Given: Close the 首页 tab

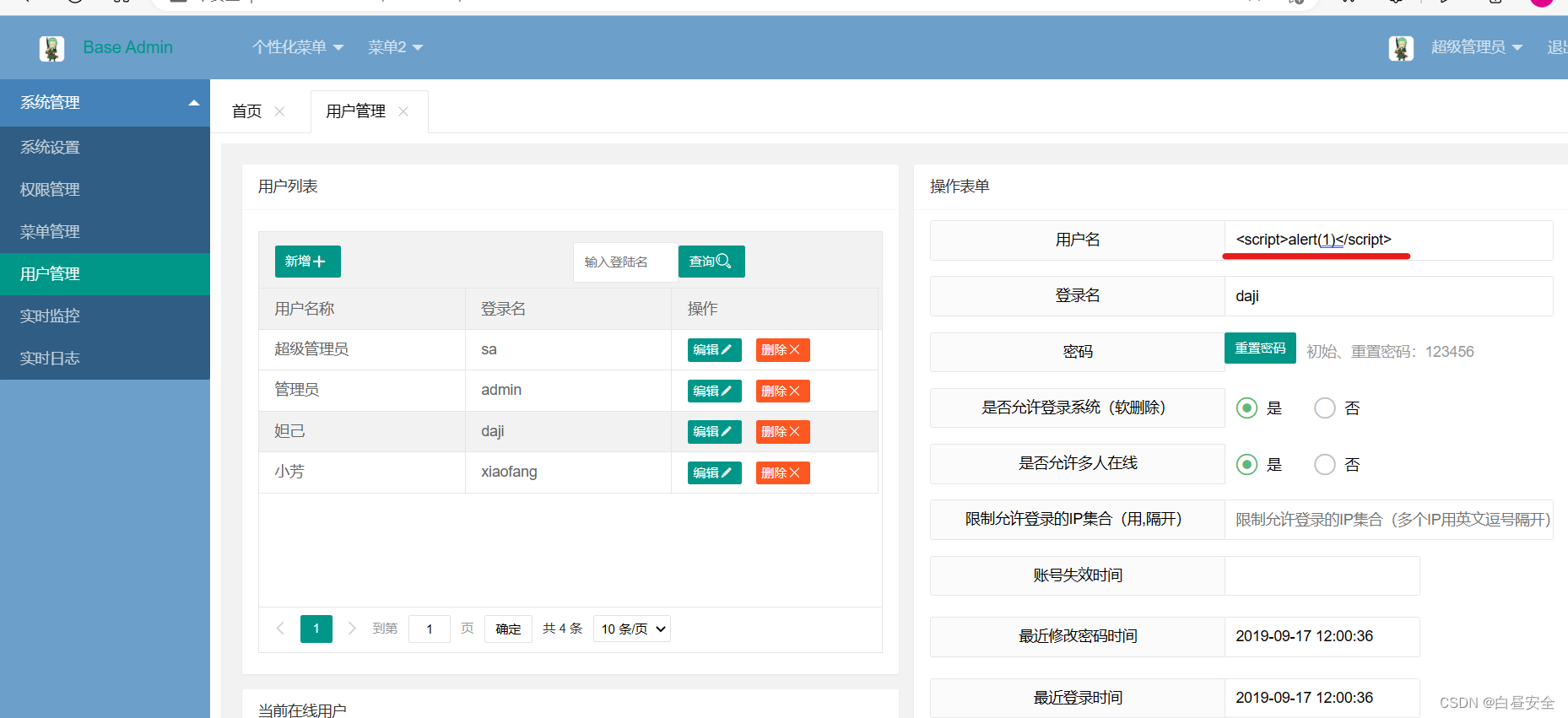Looking at the screenshot, I should click(279, 111).
